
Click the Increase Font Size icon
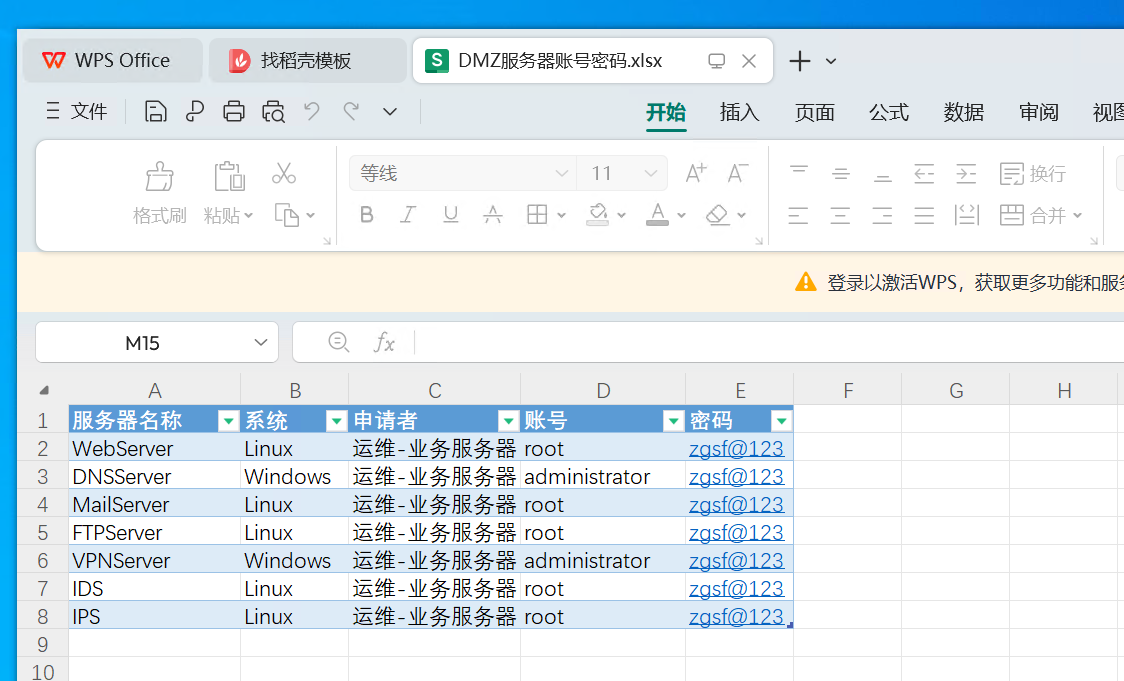tap(696, 174)
